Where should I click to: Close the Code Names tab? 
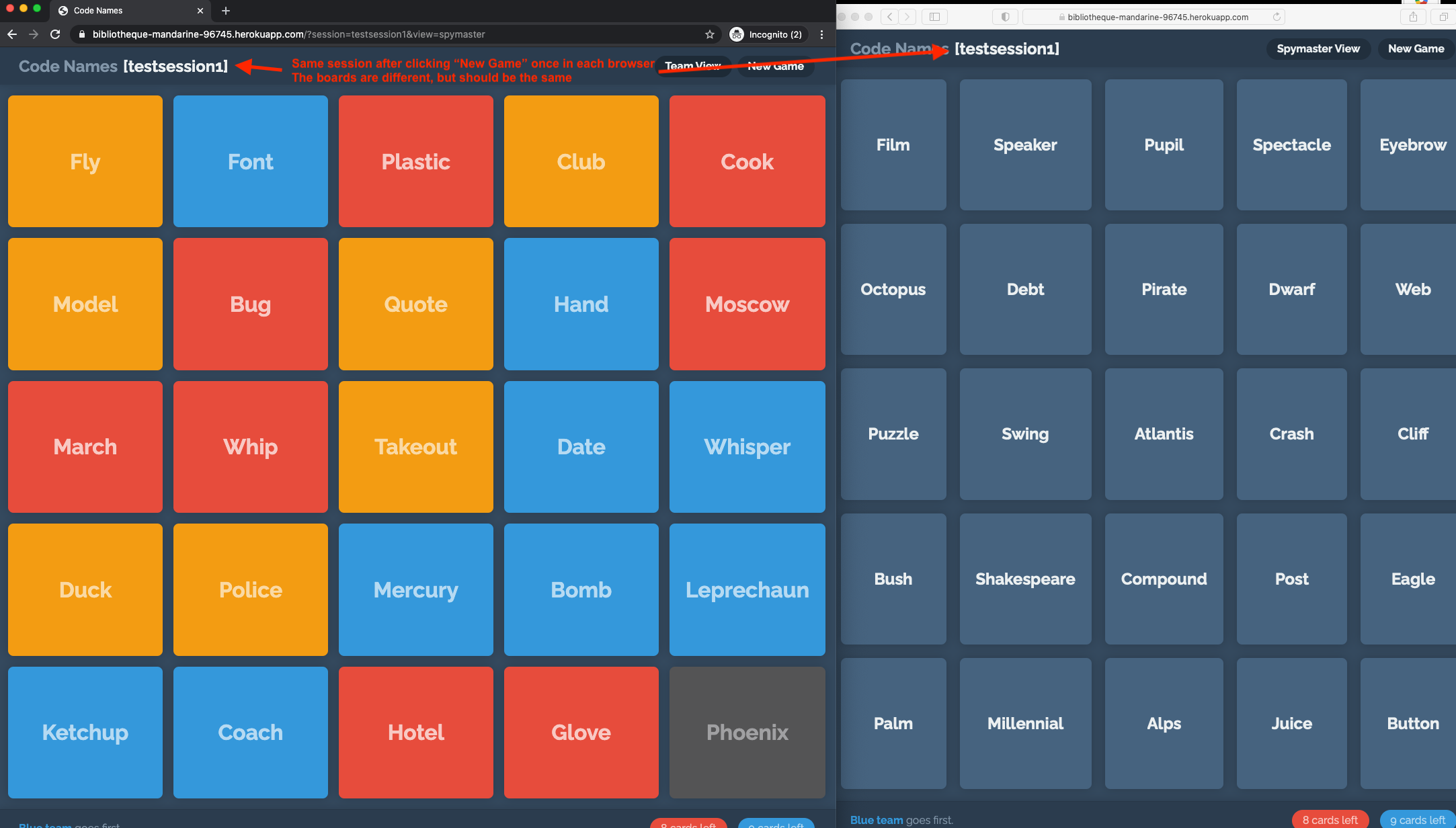200,11
